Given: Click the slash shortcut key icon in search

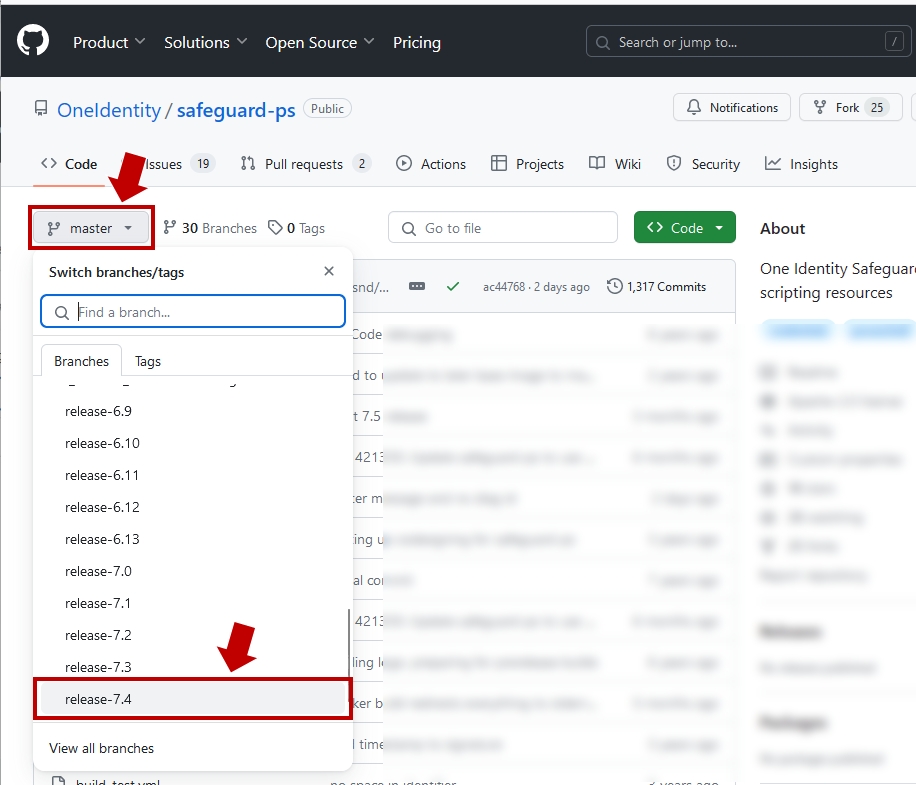Looking at the screenshot, I should (894, 41).
